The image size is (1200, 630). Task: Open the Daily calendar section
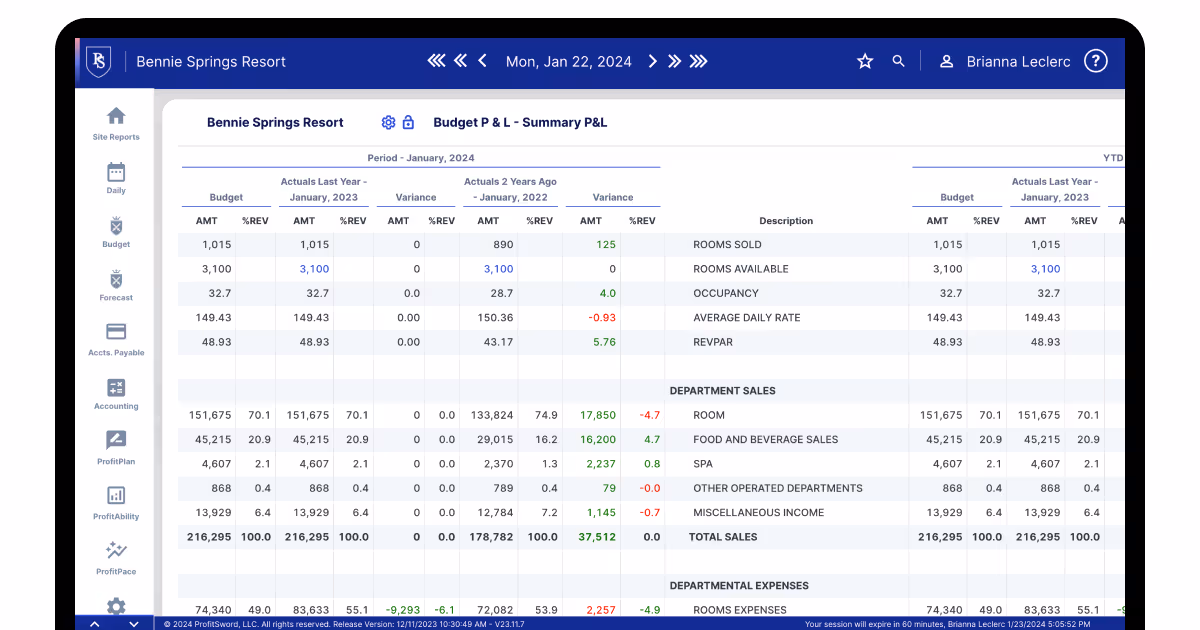(x=116, y=177)
